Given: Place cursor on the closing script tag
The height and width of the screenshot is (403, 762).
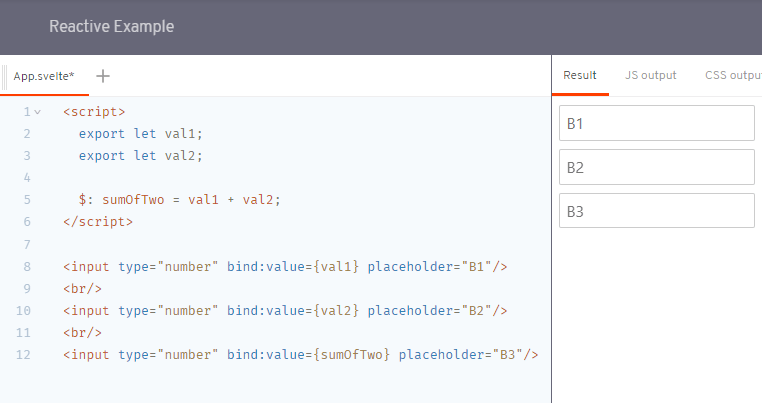Looking at the screenshot, I should tap(97, 221).
